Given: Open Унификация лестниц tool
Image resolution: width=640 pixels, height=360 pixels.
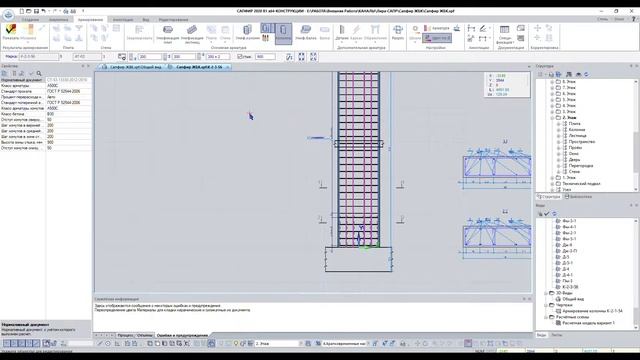Looking at the screenshot, I should [x=192, y=33].
